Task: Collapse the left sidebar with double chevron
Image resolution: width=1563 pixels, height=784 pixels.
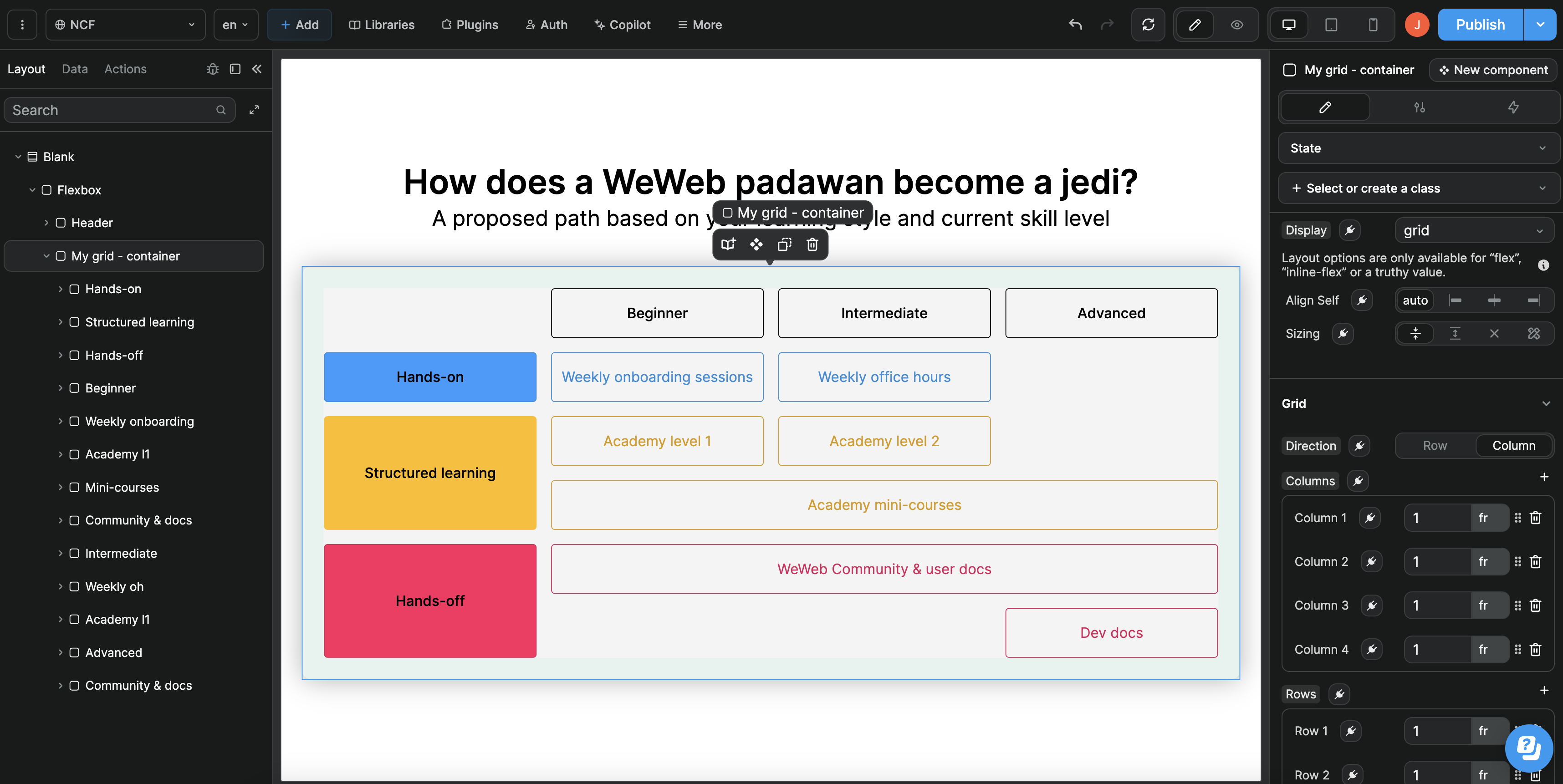Action: tap(257, 69)
